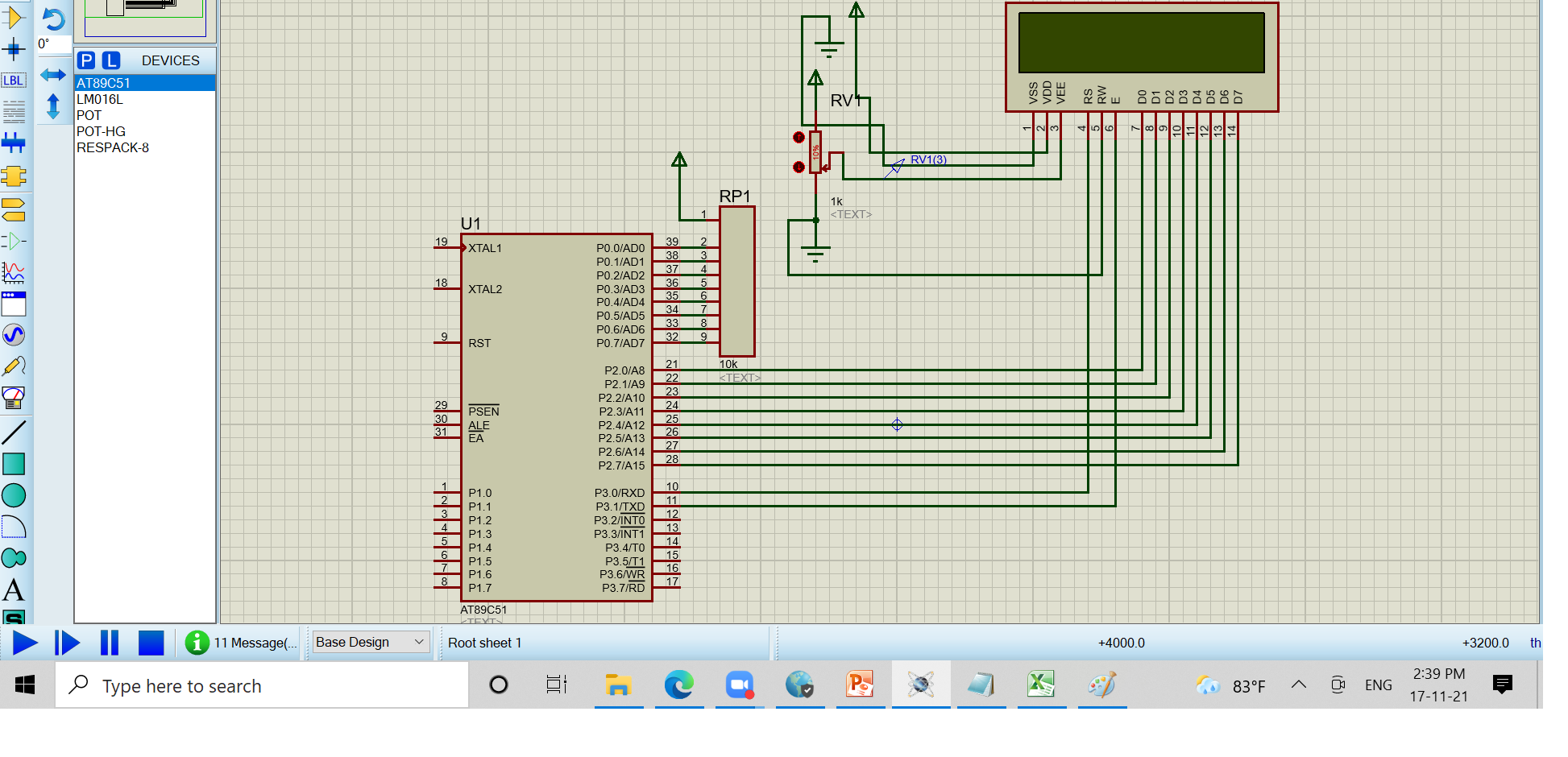The width and height of the screenshot is (1568, 757).
Task: Select the Terminals mode tool
Action: point(13,209)
